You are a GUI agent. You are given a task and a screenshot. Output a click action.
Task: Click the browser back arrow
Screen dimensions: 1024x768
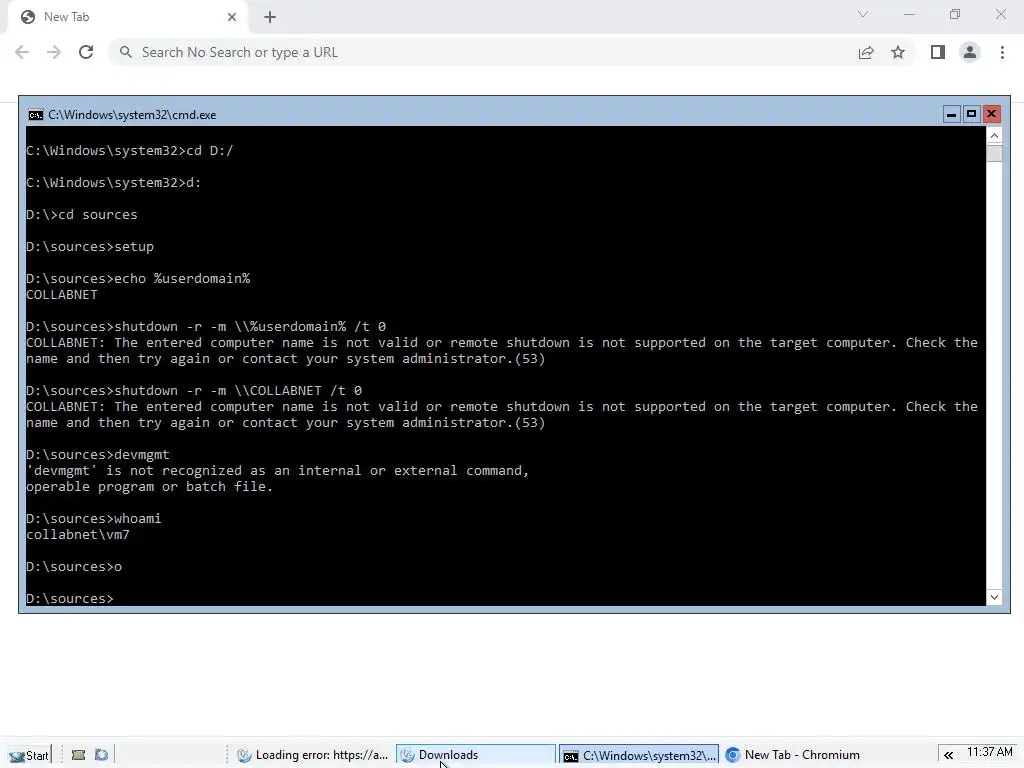click(22, 52)
